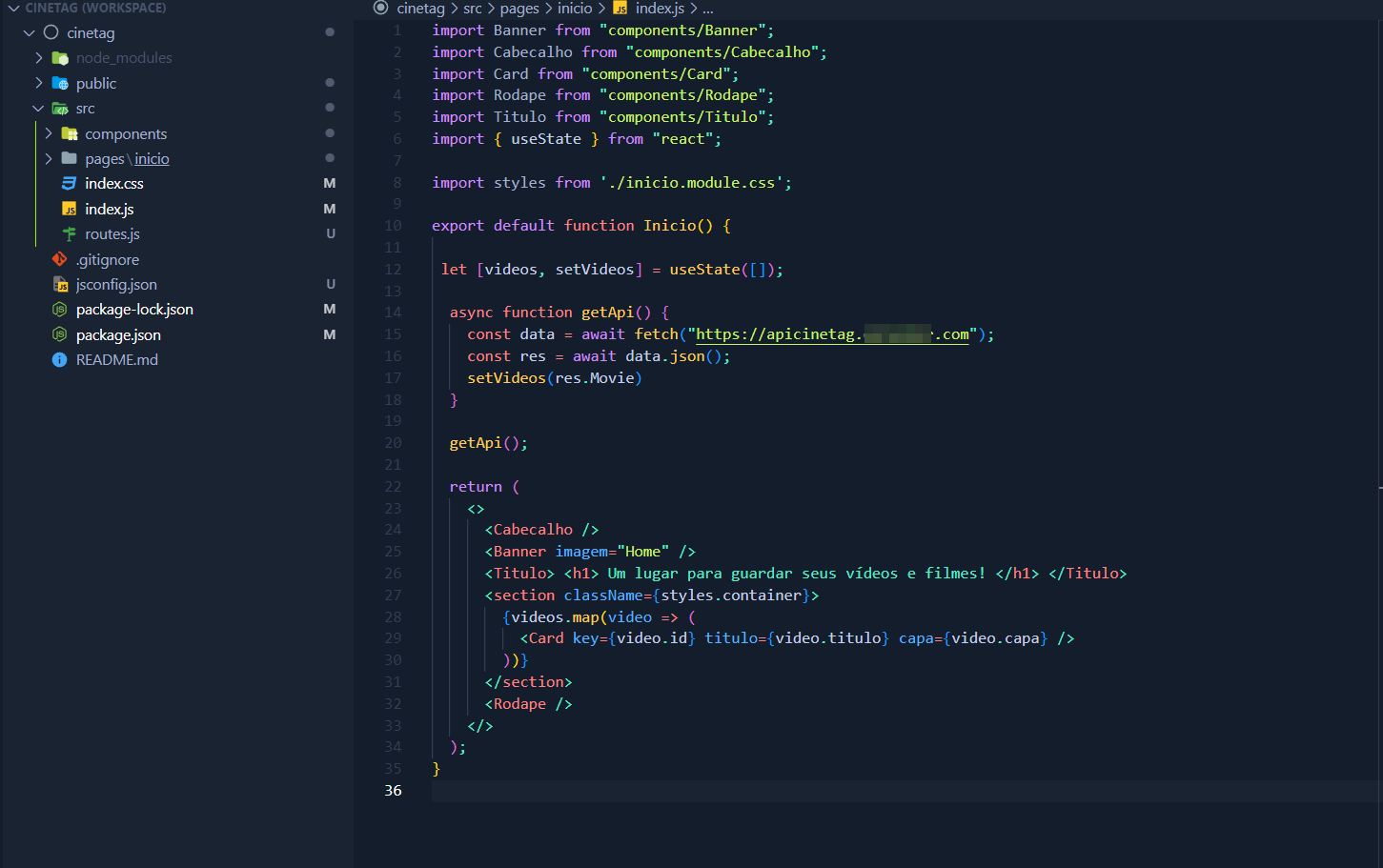Click the U status badge of jsconfig.json
This screenshot has height=868, width=1383.
331,284
